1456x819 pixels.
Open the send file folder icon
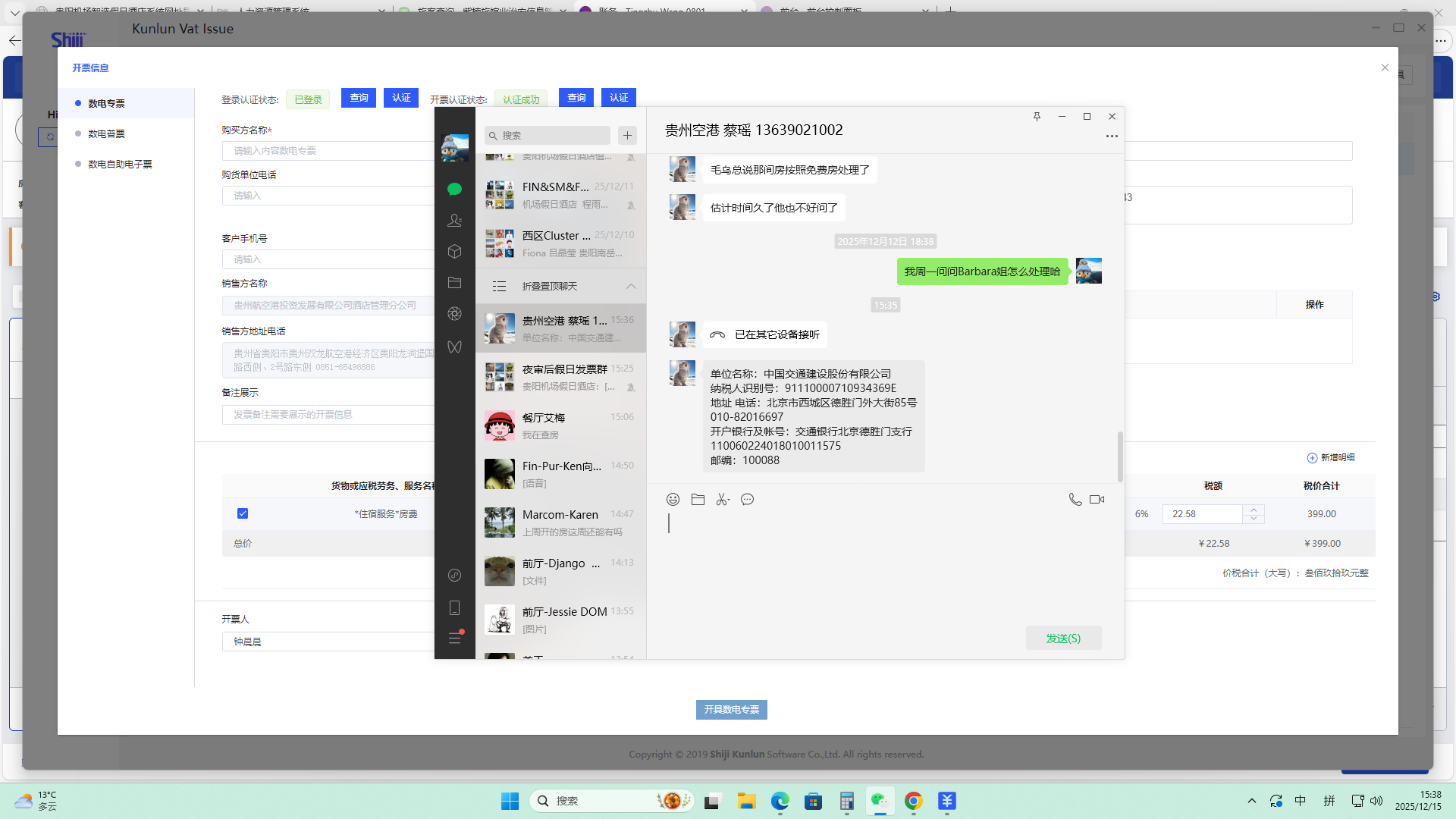(698, 500)
